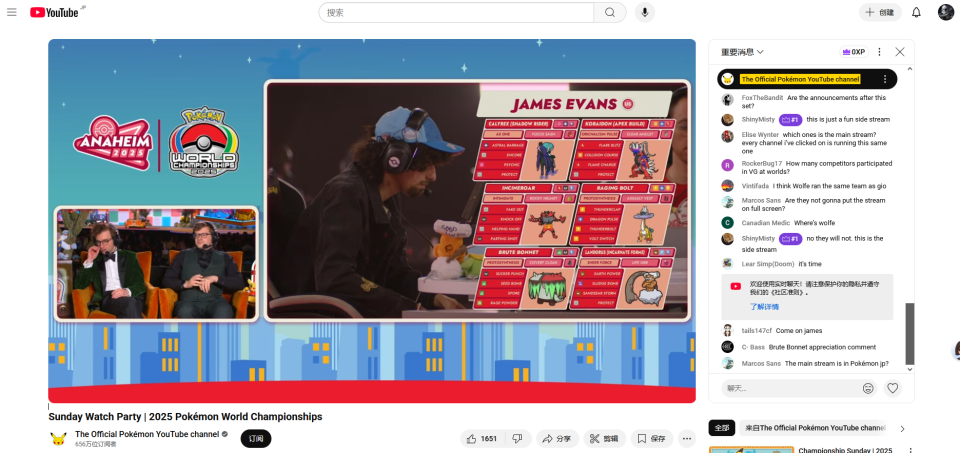Screen dimensions: 960x453
Task: Expand the 重要消息 chat mode dropdown
Action: 743,52
